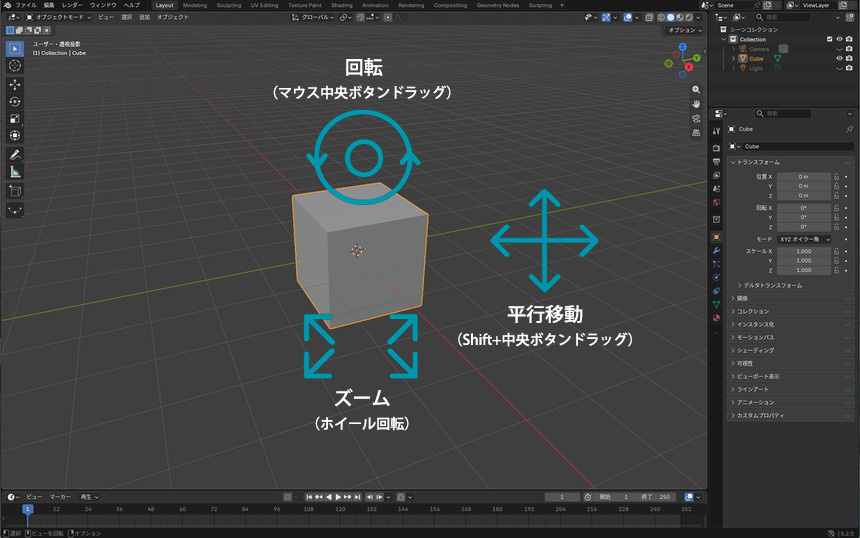The height and width of the screenshot is (538, 860).
Task: Uncheck the Collection exclude checkbox
Action: [x=829, y=39]
